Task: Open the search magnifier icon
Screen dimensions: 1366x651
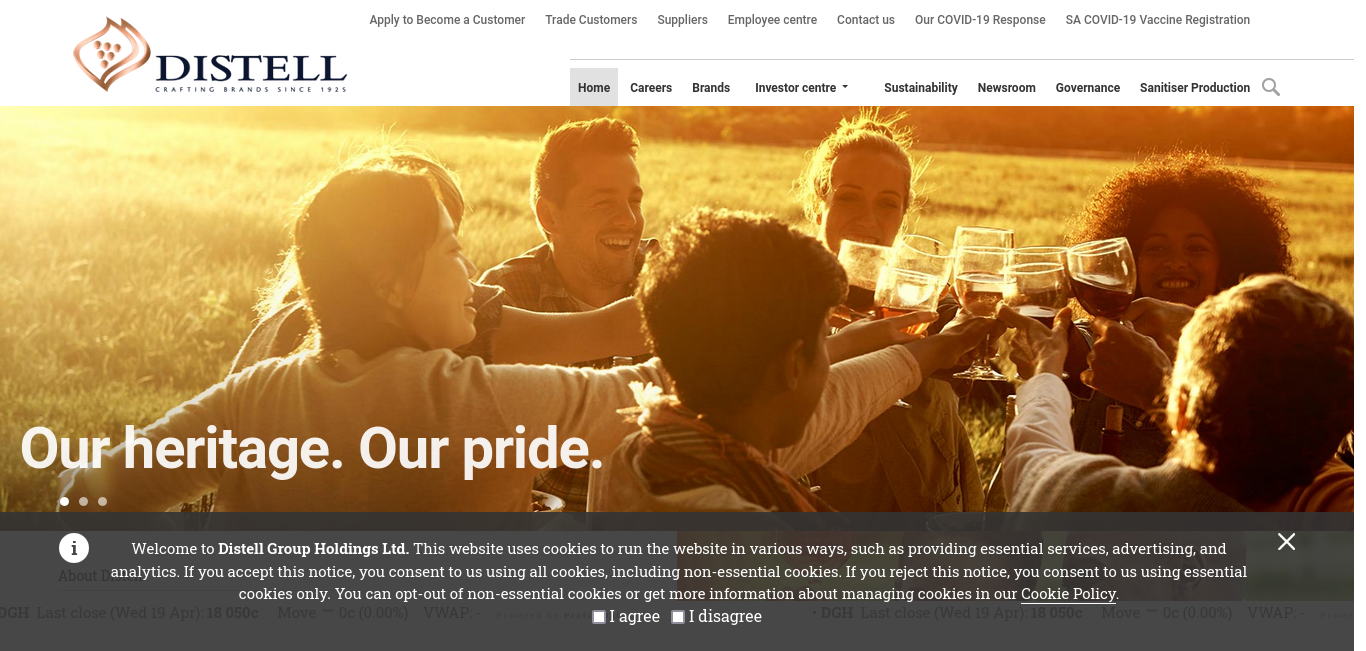Action: pos(1270,87)
